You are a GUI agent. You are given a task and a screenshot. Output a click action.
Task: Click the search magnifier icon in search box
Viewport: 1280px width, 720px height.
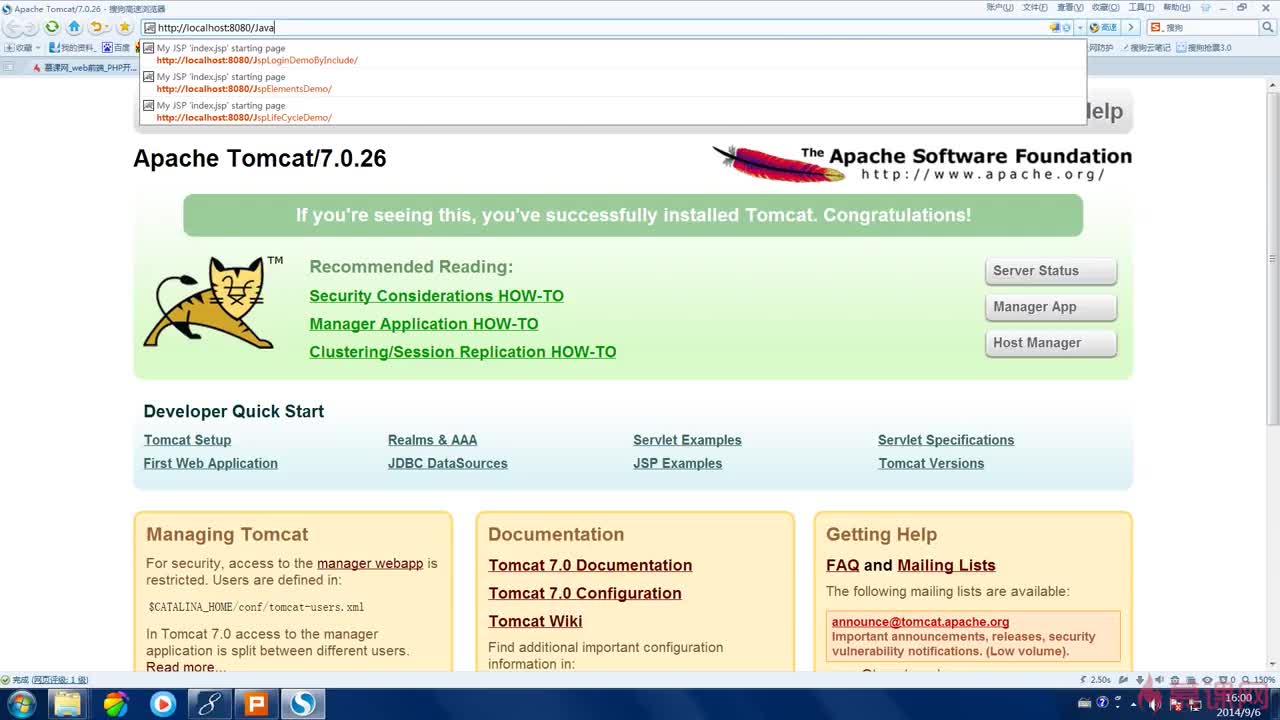pos(1266,28)
